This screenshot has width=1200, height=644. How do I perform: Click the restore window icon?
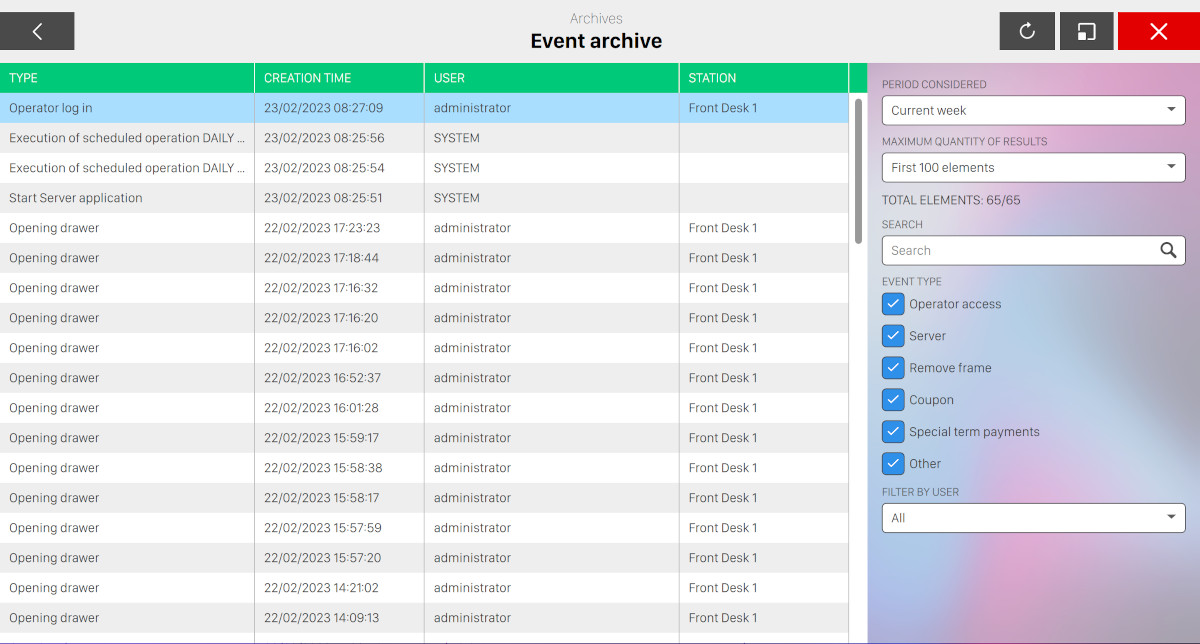1086,31
